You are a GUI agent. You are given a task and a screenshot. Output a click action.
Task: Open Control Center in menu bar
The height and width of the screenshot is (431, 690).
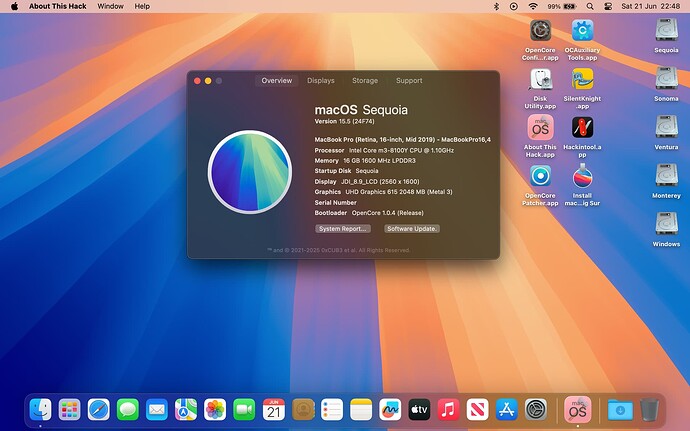click(x=608, y=6)
